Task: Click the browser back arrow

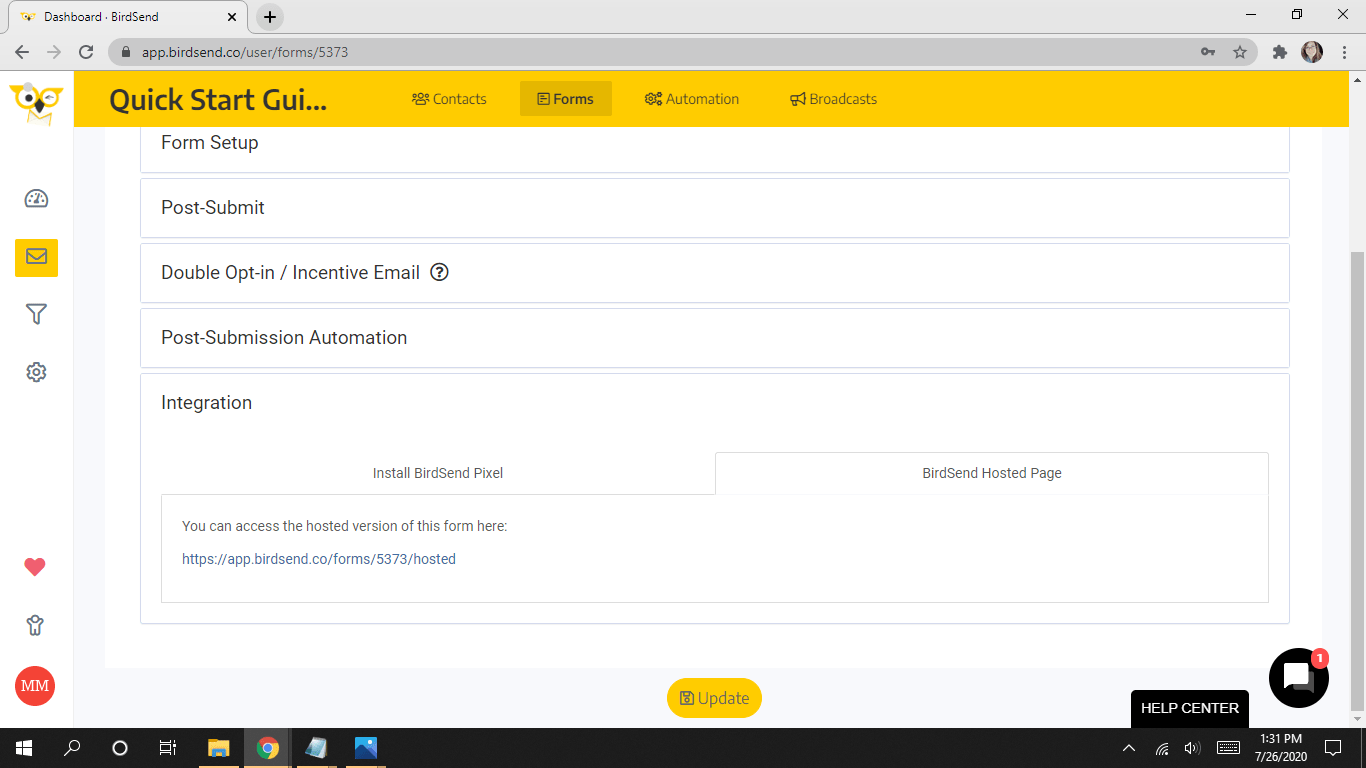Action: click(x=22, y=52)
